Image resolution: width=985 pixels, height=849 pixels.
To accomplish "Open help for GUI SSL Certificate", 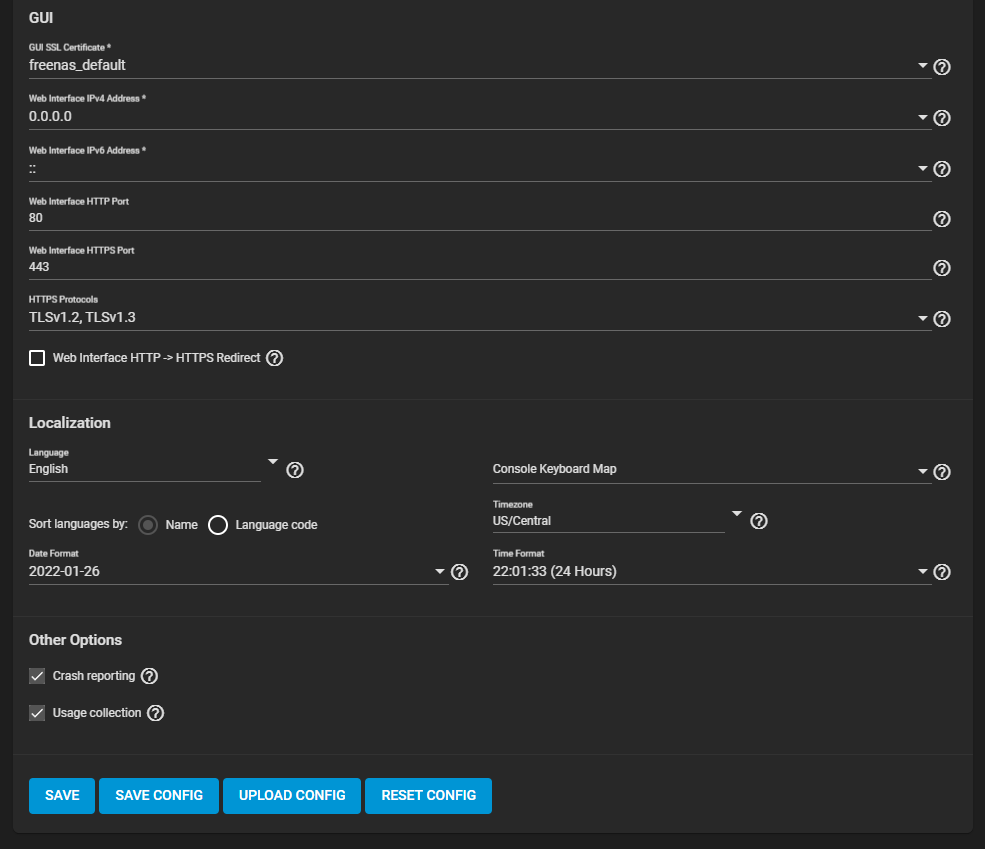I will tap(941, 67).
